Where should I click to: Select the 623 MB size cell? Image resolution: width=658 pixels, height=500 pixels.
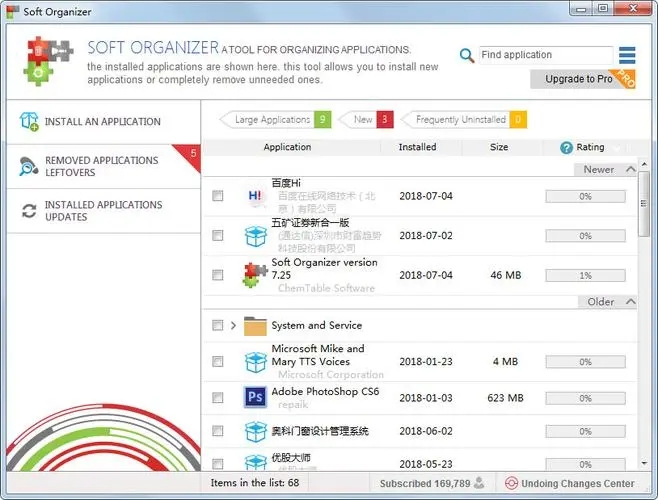[505, 398]
